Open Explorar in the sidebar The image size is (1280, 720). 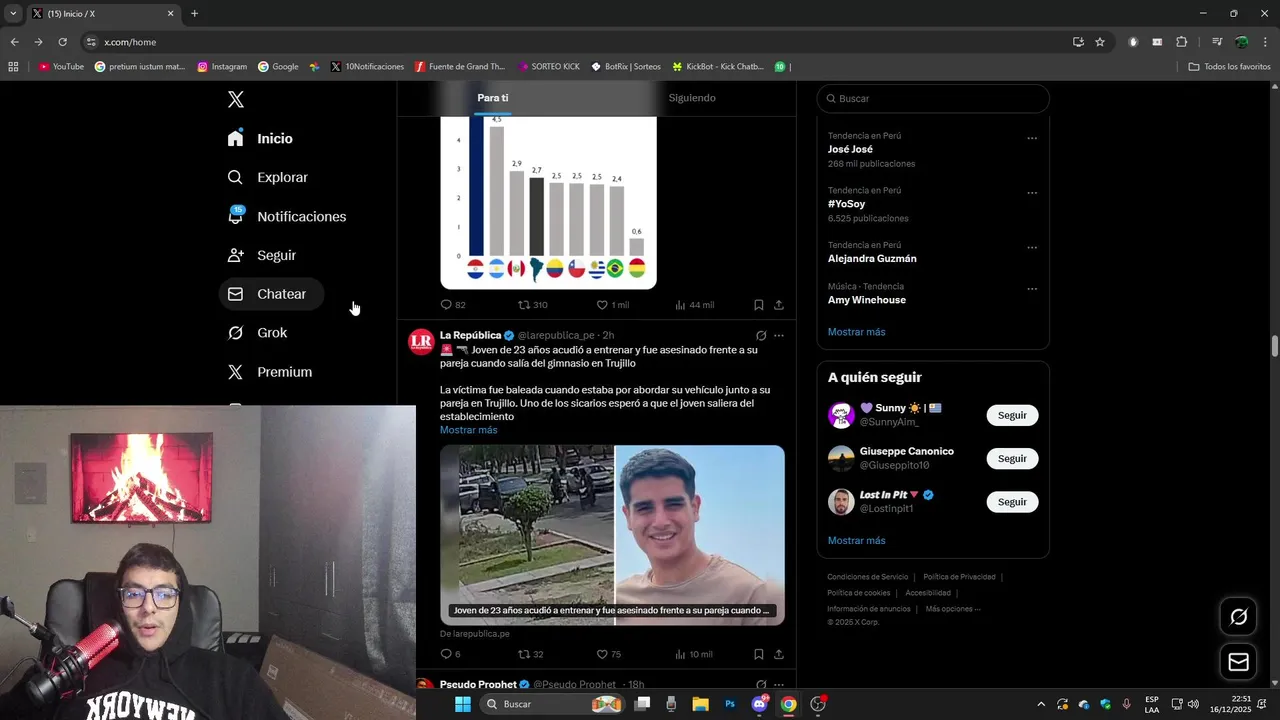268,177
